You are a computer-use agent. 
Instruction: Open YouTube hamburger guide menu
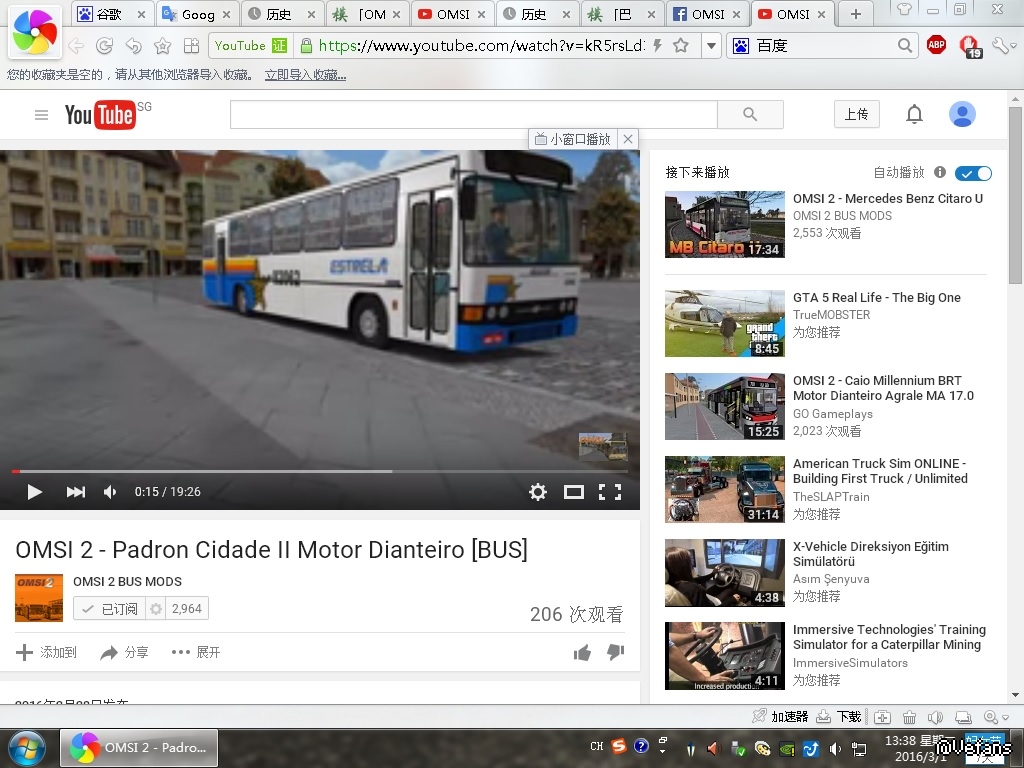41,115
